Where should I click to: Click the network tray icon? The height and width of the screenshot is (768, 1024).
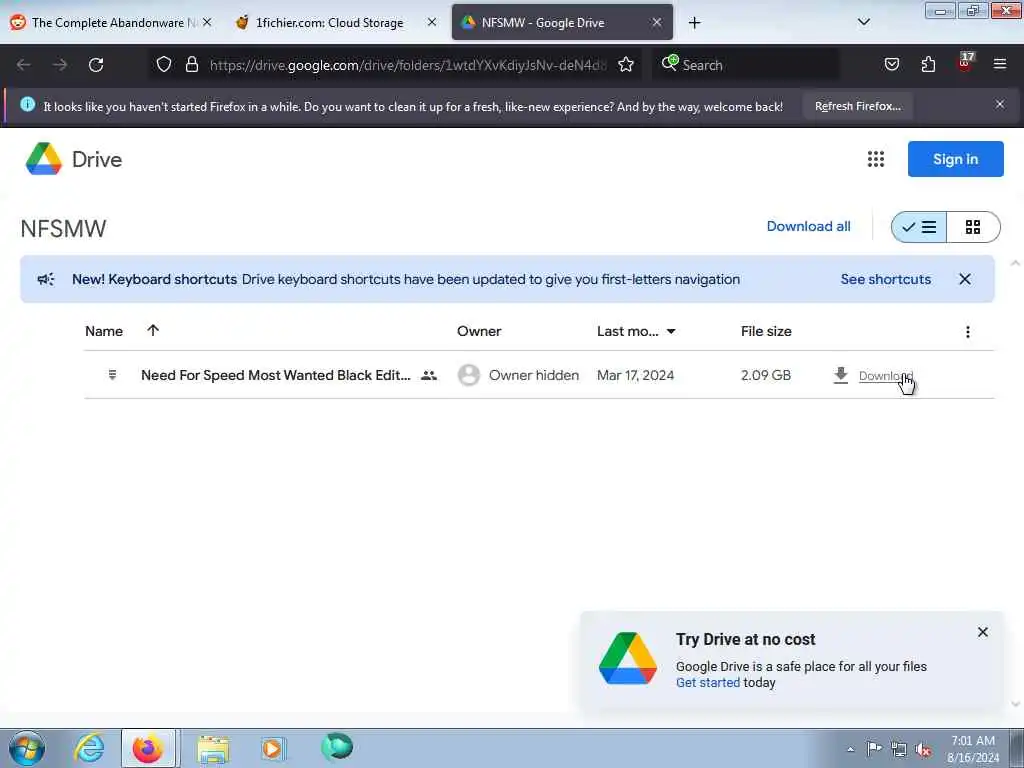[899, 750]
